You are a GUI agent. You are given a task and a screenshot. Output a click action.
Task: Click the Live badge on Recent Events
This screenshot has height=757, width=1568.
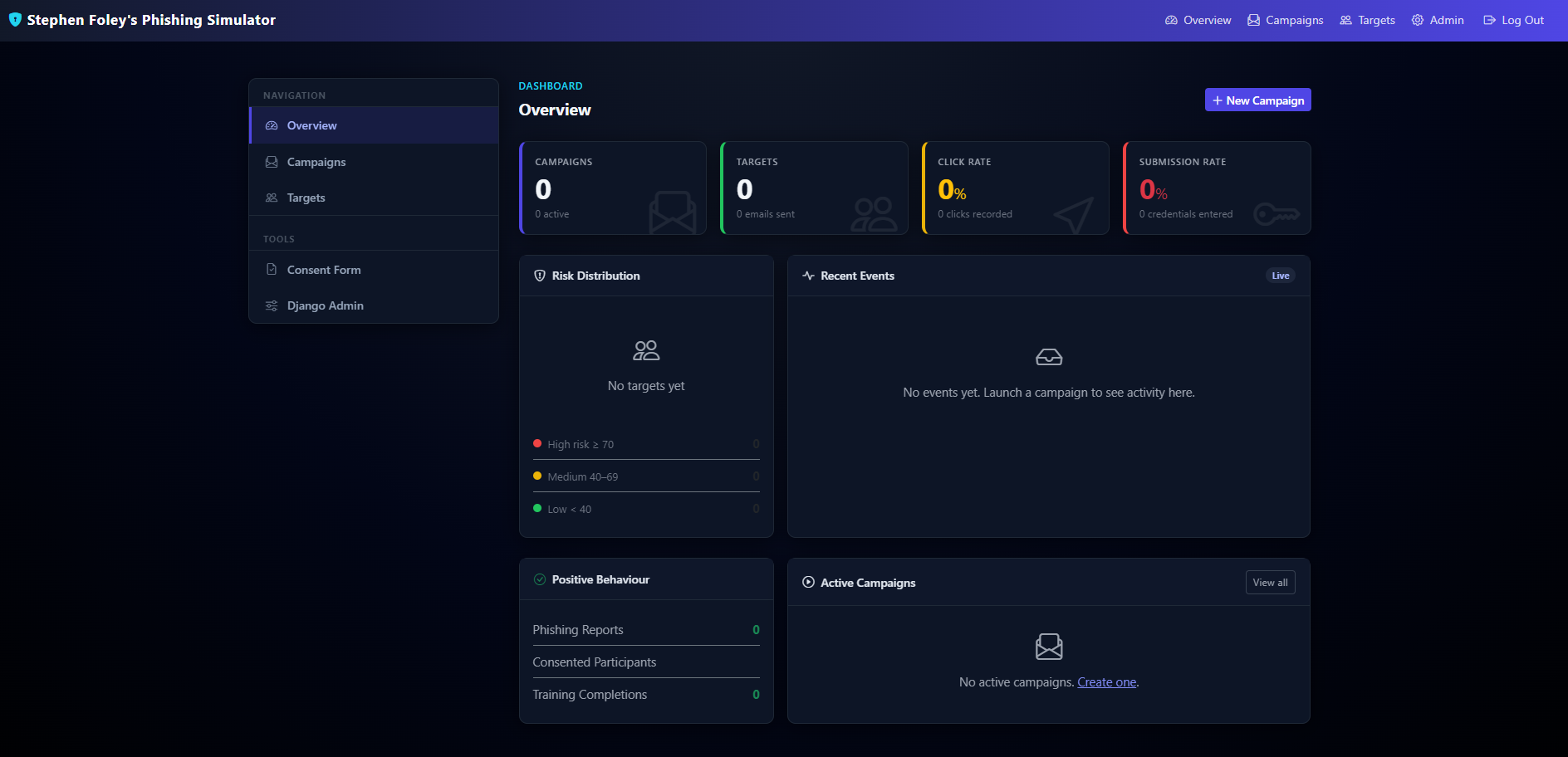tap(1280, 275)
